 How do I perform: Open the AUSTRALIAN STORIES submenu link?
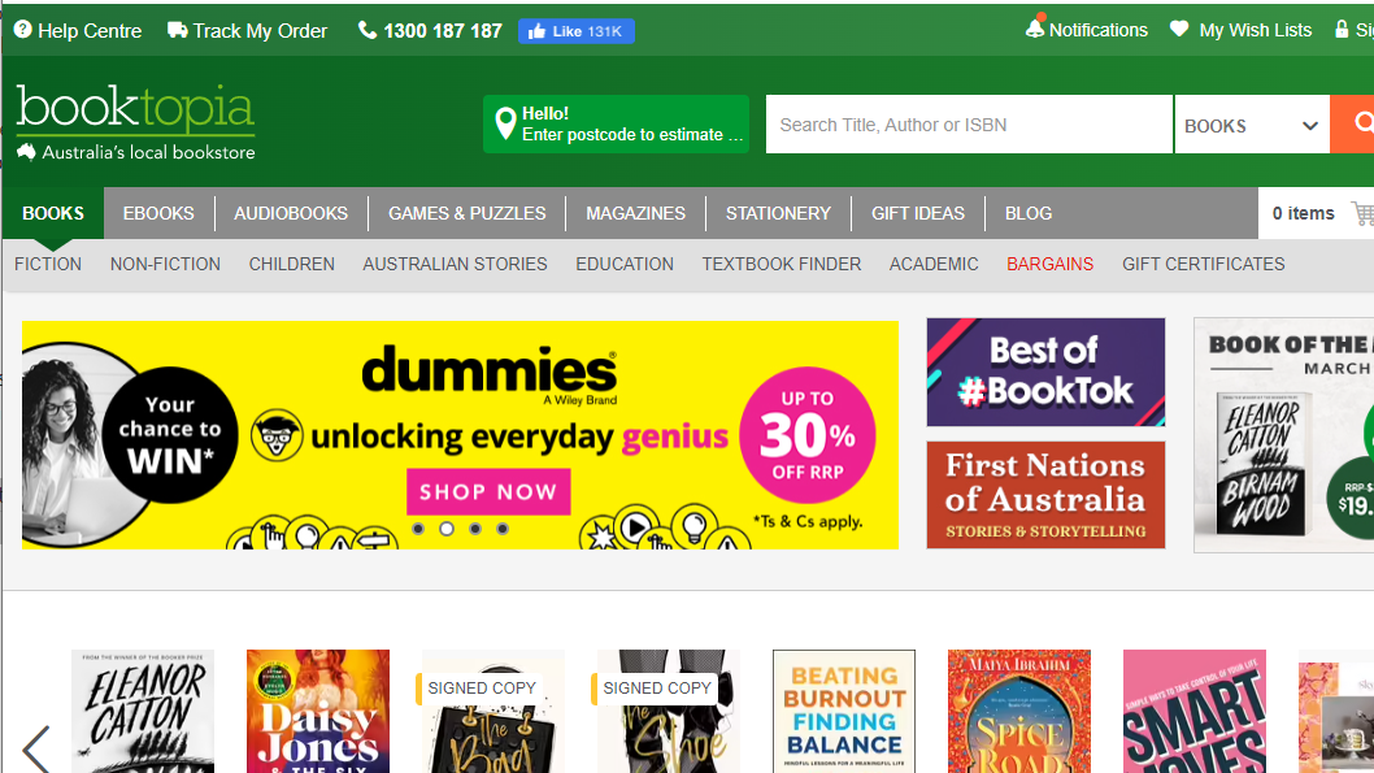coord(455,264)
